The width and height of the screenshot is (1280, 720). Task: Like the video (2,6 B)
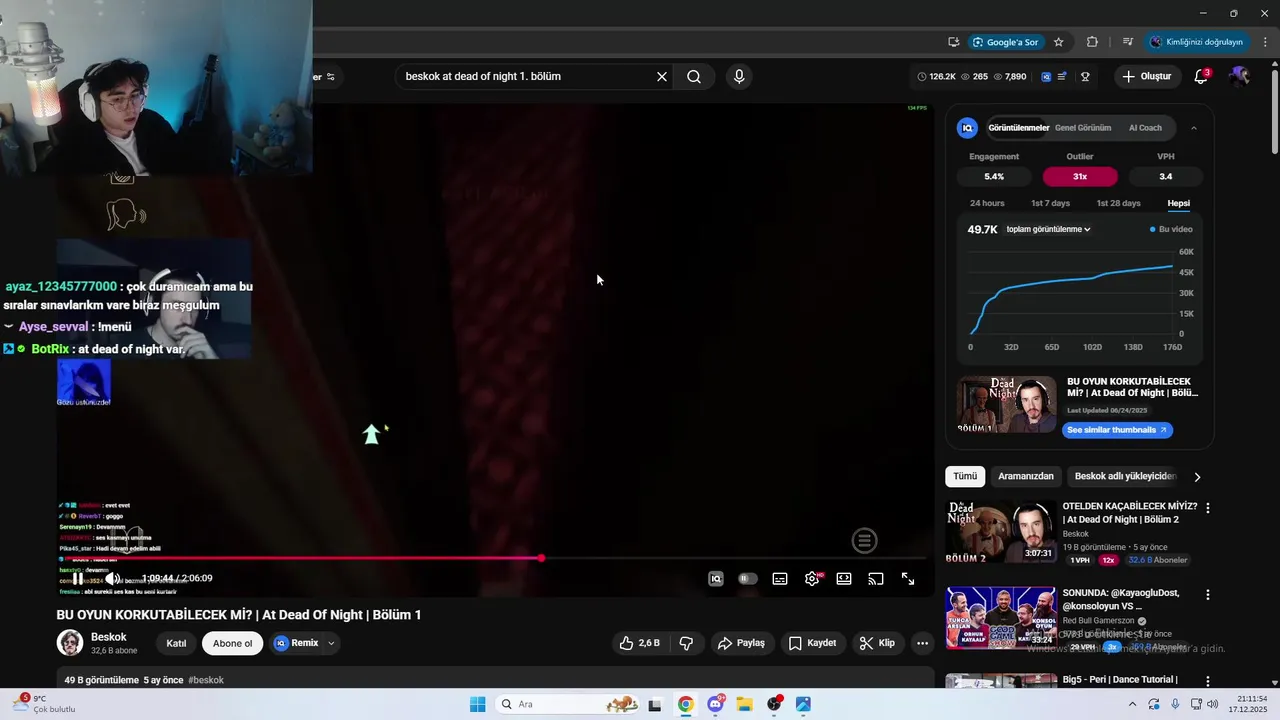[640, 643]
